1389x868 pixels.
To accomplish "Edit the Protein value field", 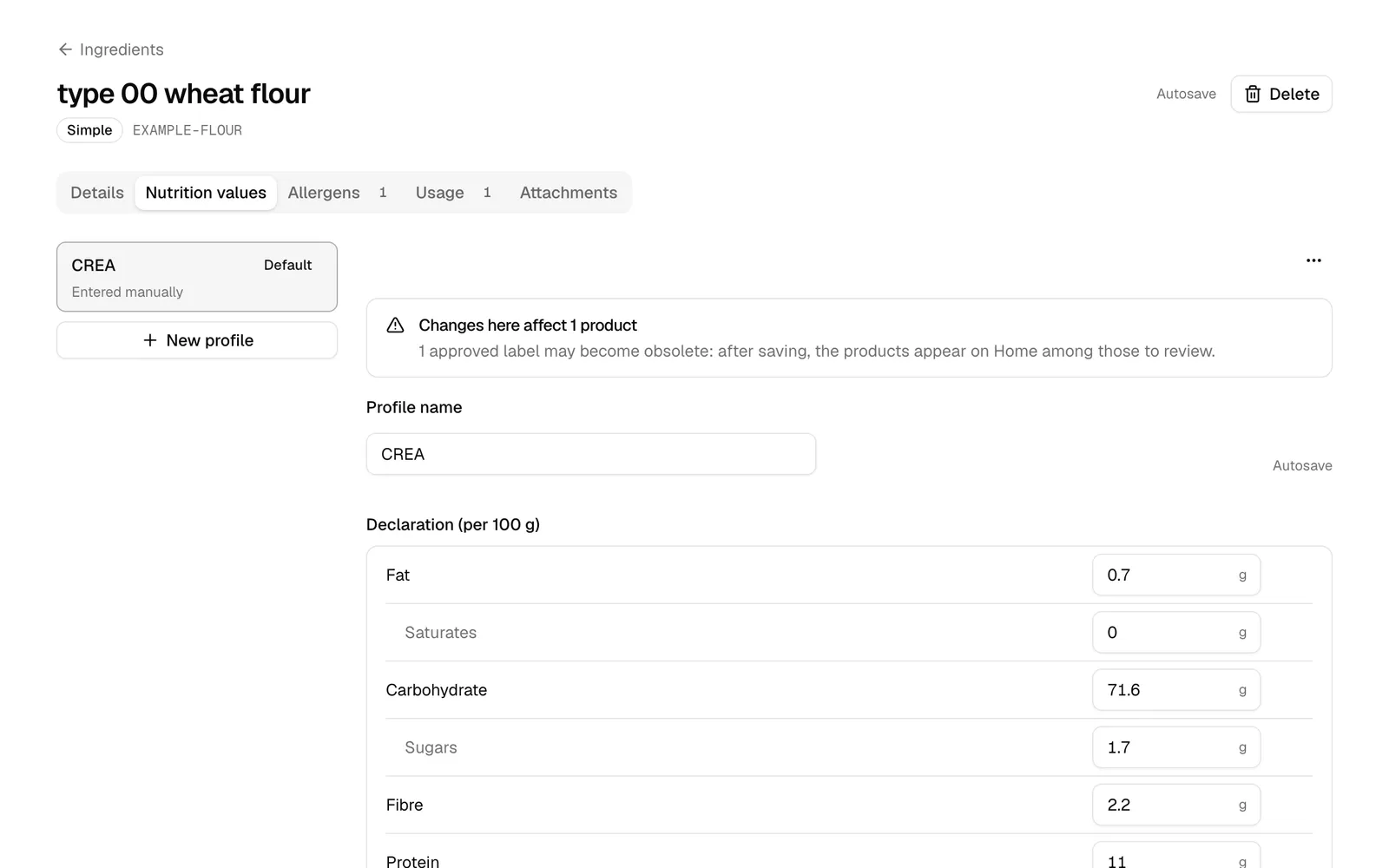I will coord(1176,857).
